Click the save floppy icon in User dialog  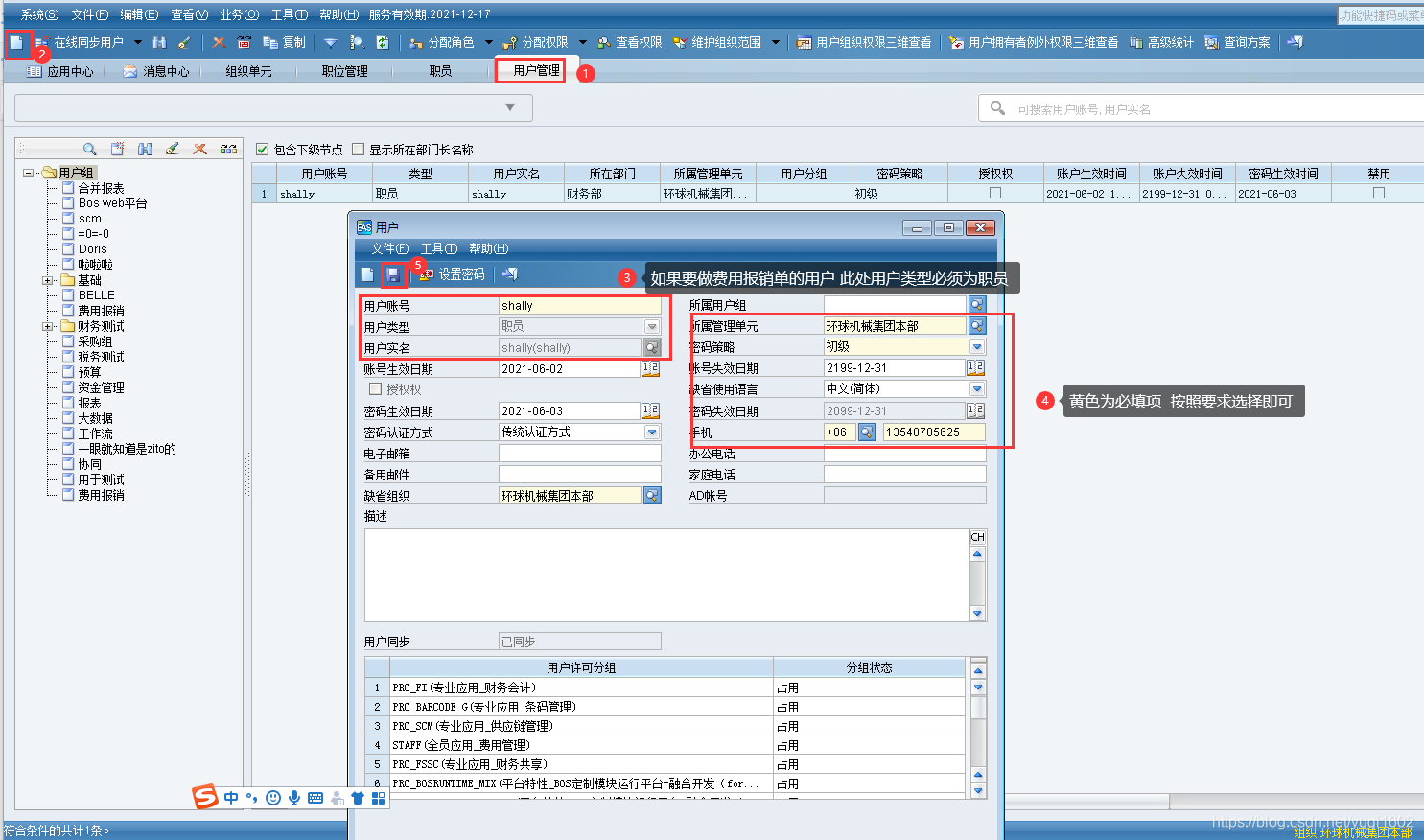coord(393,275)
